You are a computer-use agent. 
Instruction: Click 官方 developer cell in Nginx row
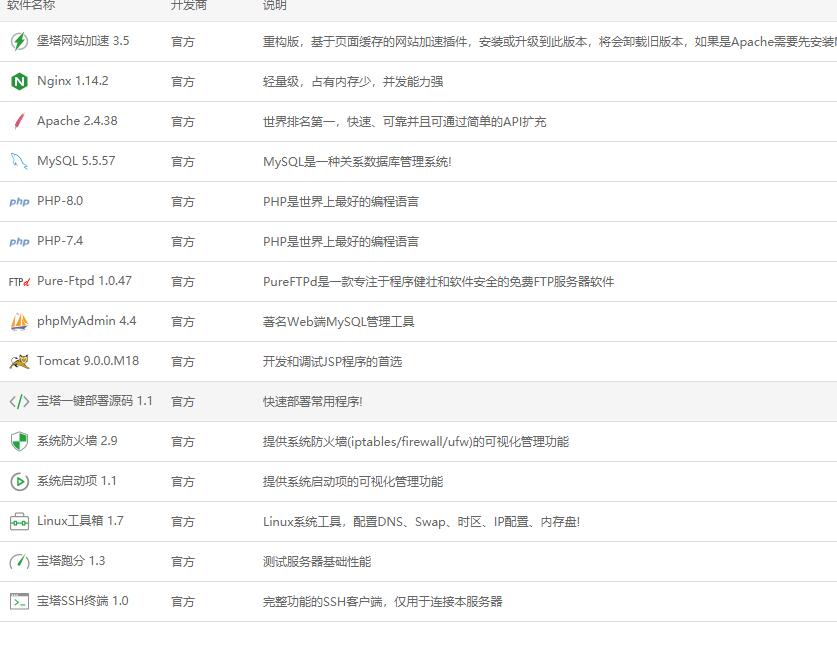(183, 82)
